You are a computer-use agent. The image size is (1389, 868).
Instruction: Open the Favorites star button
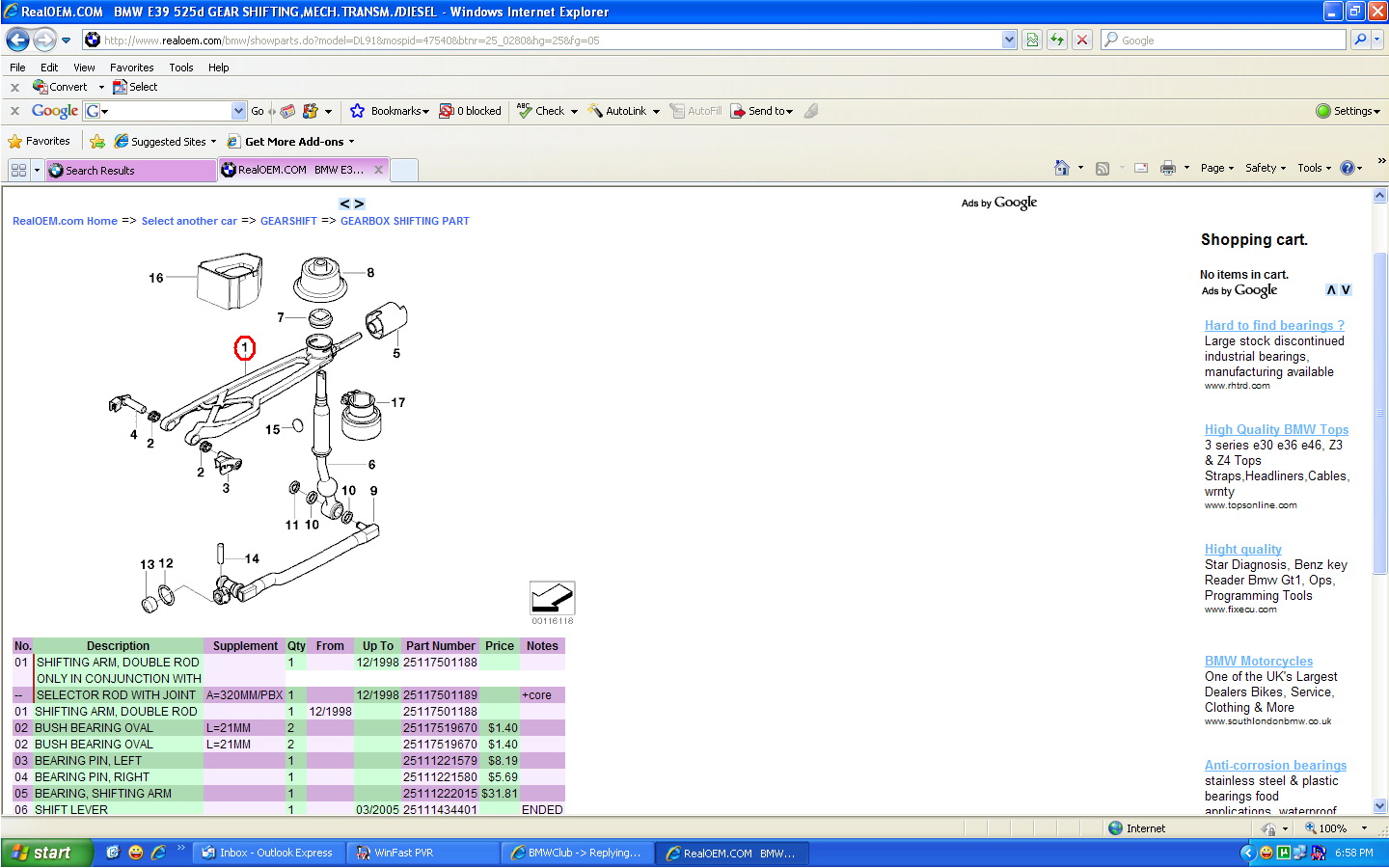tap(39, 141)
